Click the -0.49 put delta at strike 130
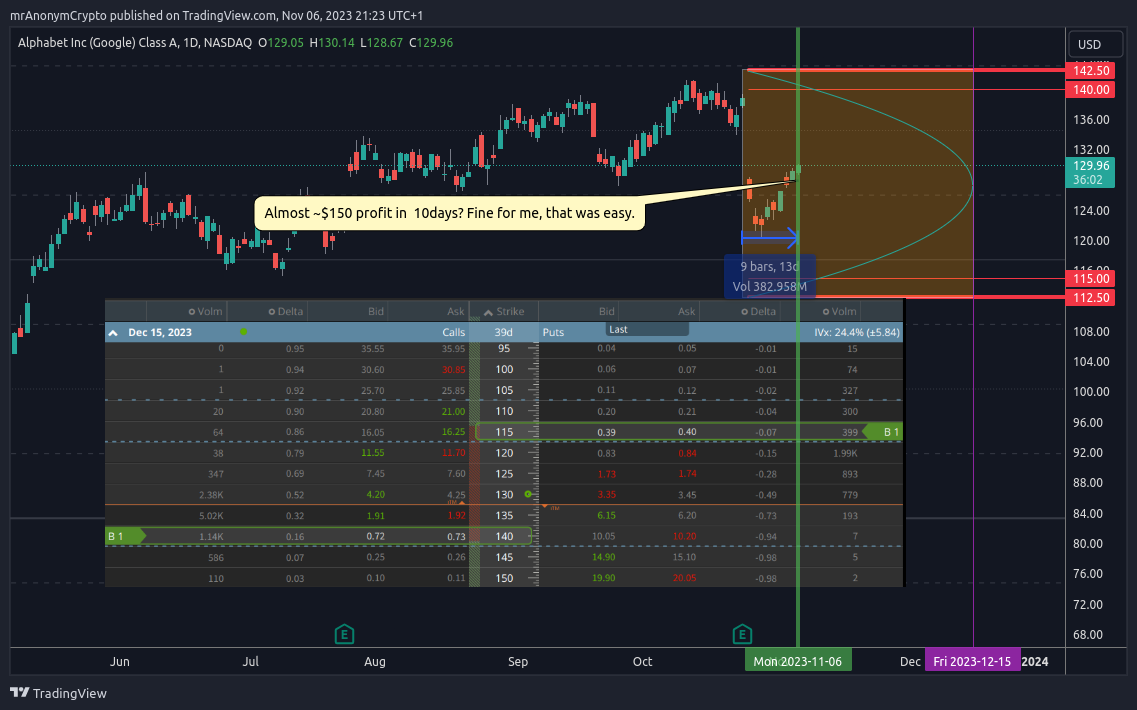Viewport: 1137px width, 710px height. [765, 495]
